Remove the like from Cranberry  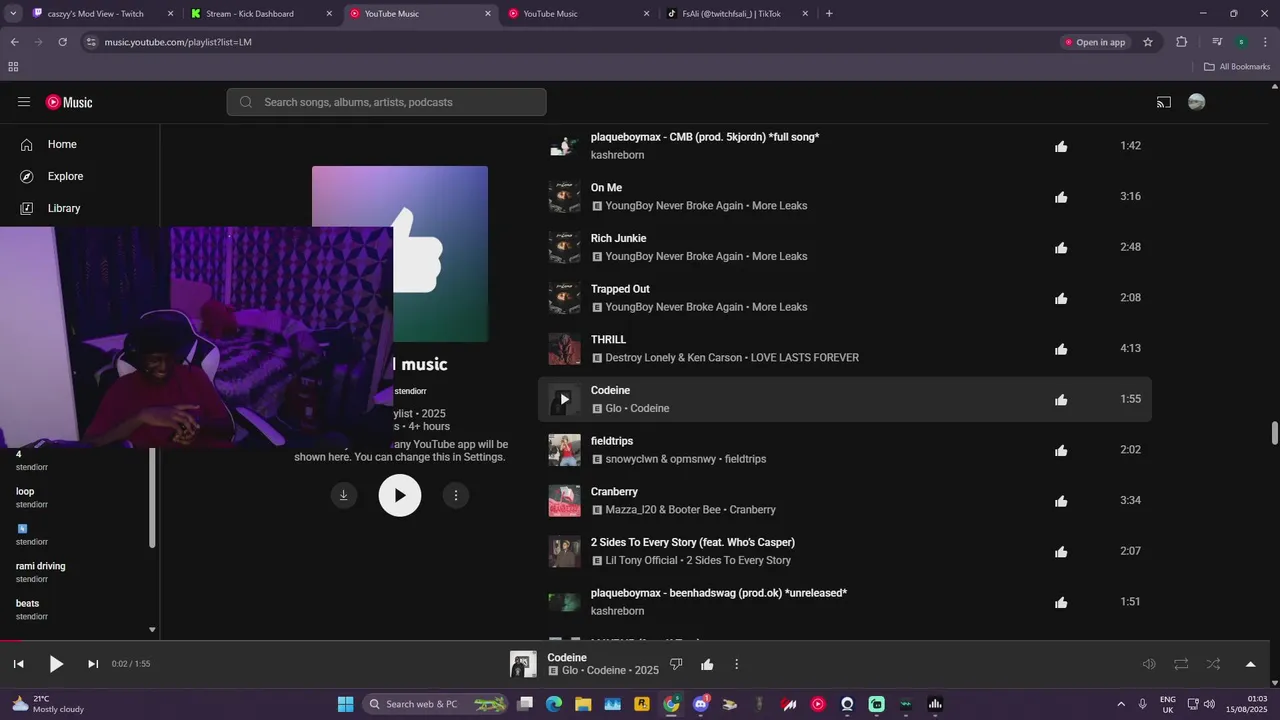click(1061, 501)
